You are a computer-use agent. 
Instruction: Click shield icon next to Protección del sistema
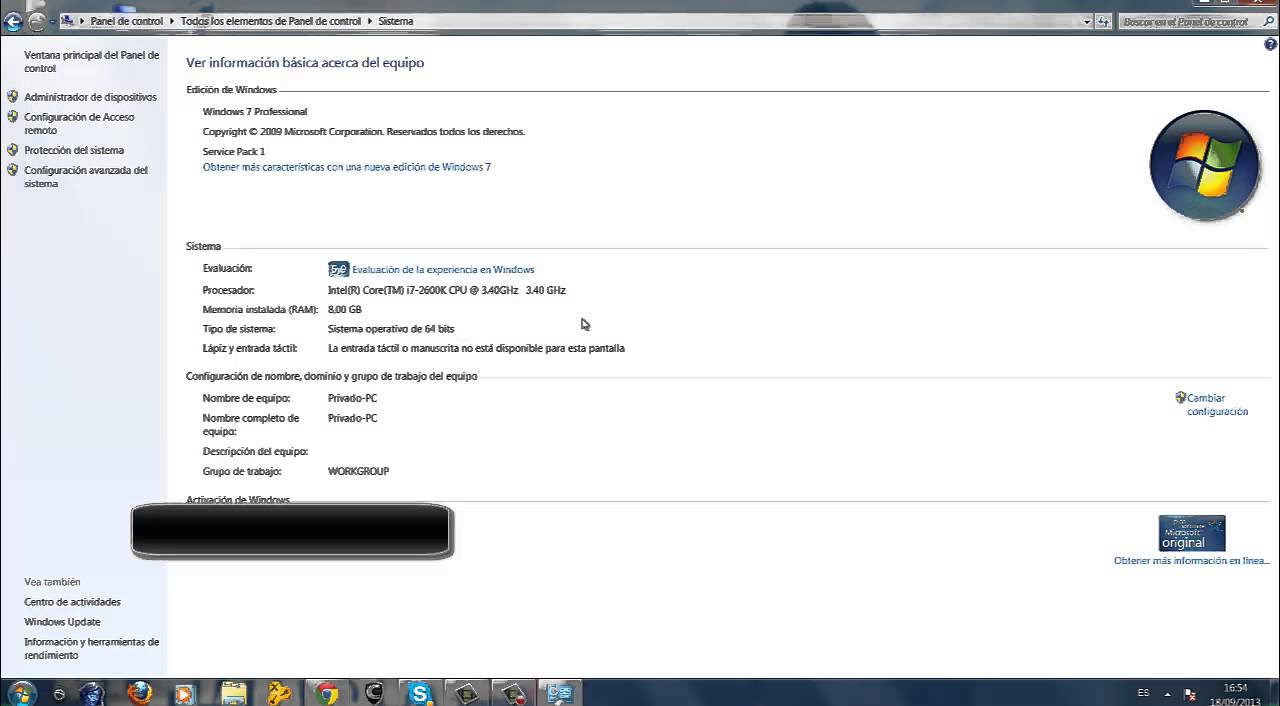pyautogui.click(x=12, y=150)
